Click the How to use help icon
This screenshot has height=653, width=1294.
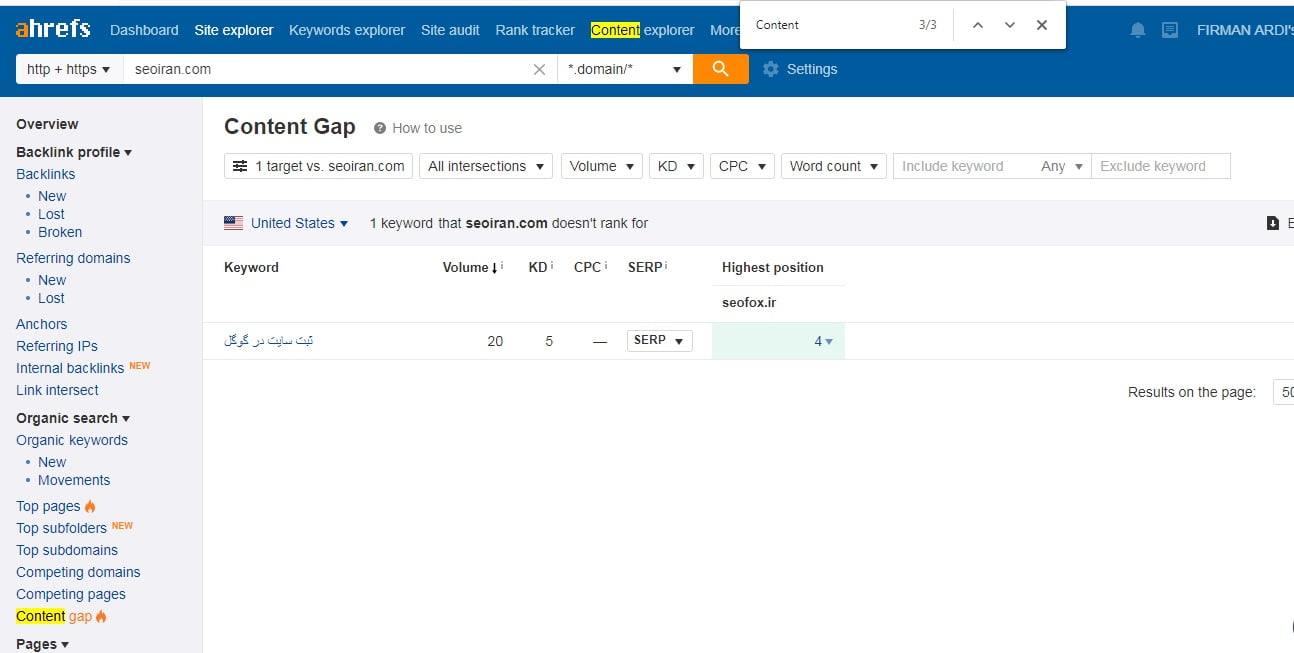380,128
